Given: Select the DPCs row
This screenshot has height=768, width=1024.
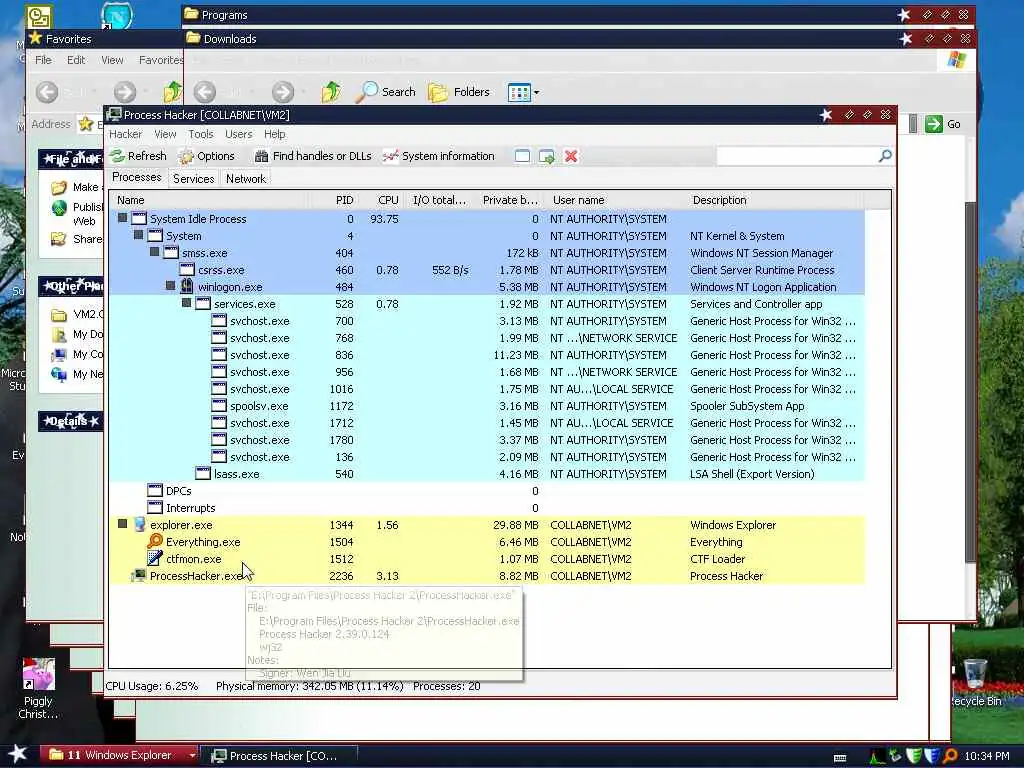Looking at the screenshot, I should (487, 491).
